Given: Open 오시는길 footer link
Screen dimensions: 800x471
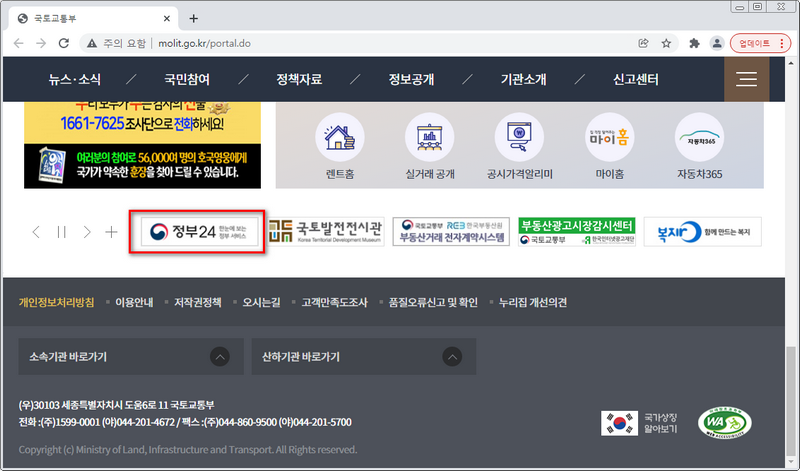Looking at the screenshot, I should pyautogui.click(x=261, y=302).
